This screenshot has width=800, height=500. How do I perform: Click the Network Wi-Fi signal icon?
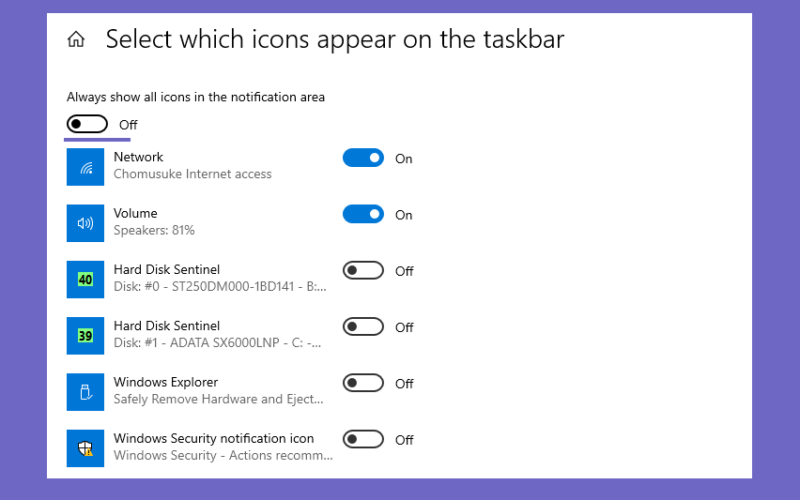pos(85,167)
